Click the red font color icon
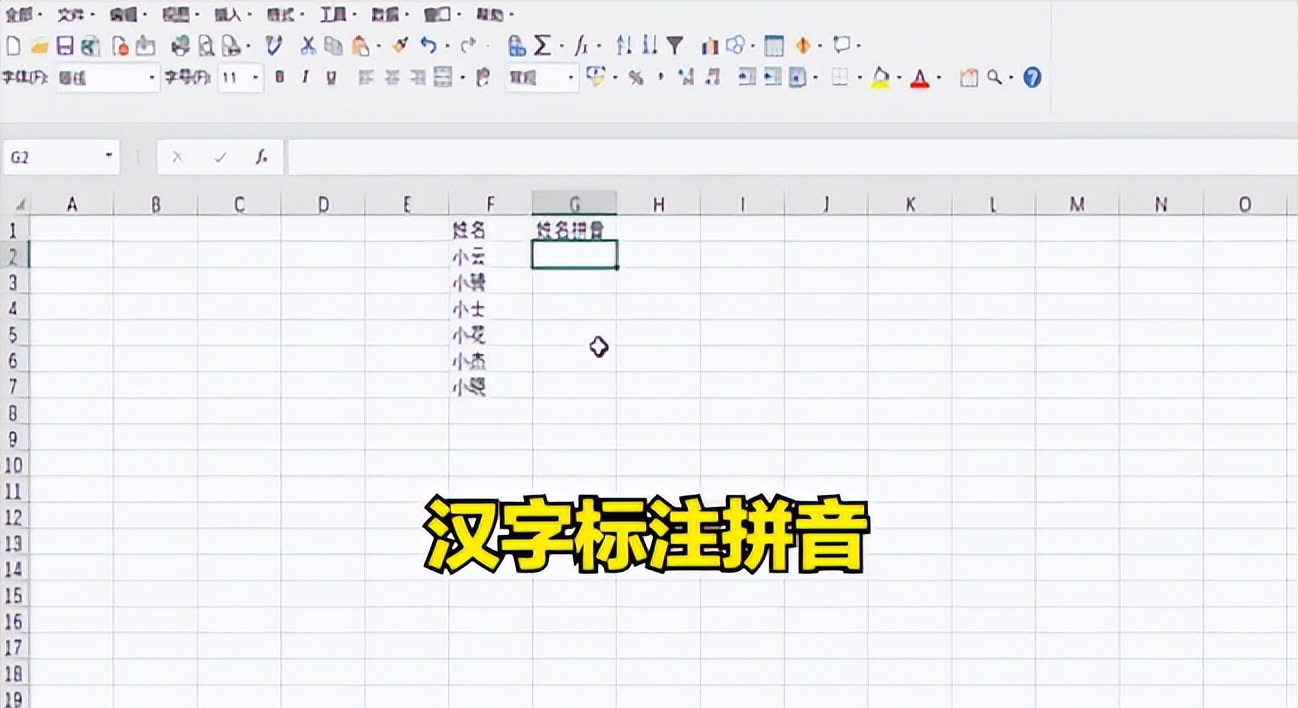Viewport: 1298px width, 708px height. click(x=920, y=78)
